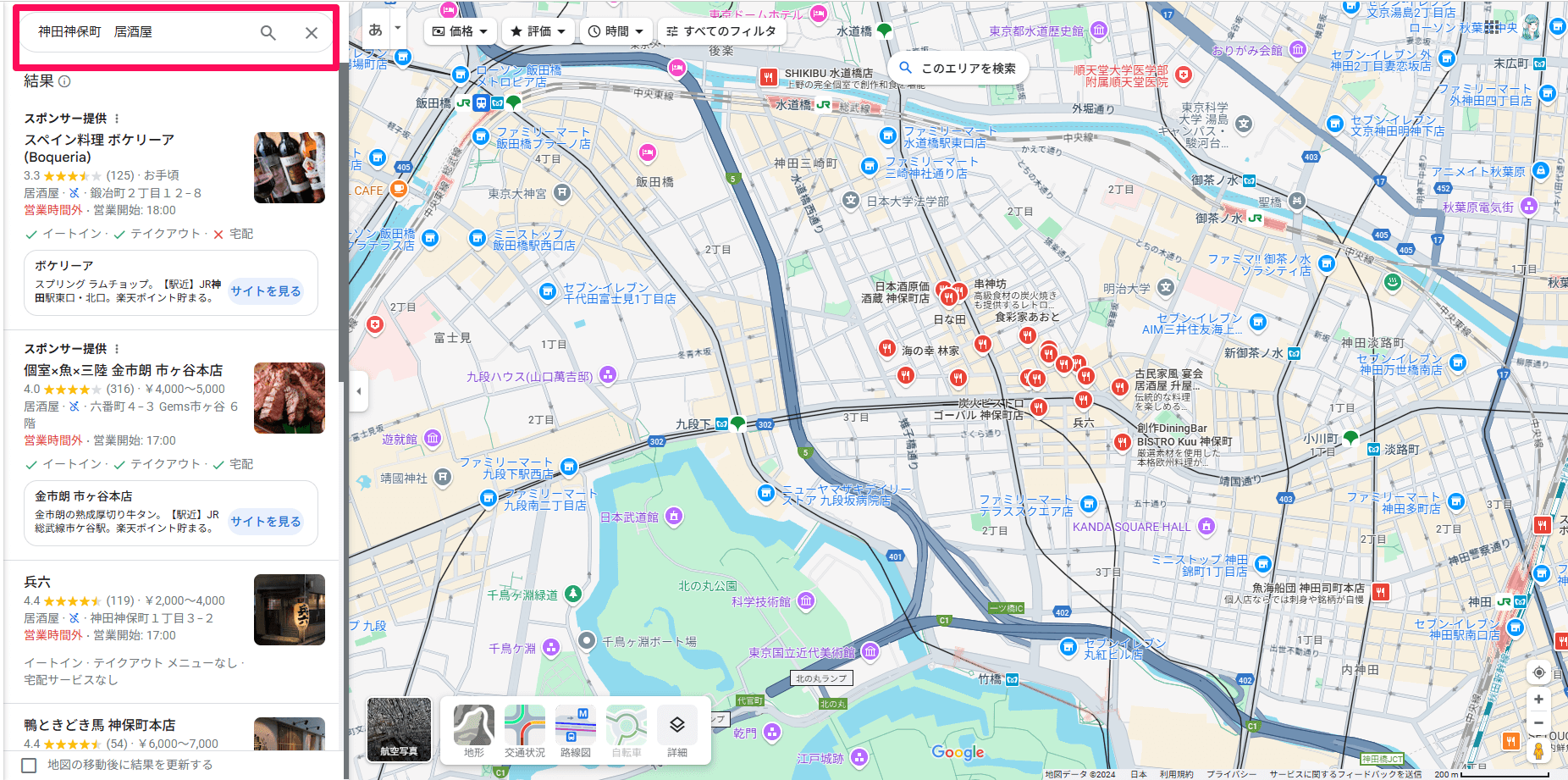Open 詳細 more layer options
The height and width of the screenshot is (780, 1568).
(677, 731)
